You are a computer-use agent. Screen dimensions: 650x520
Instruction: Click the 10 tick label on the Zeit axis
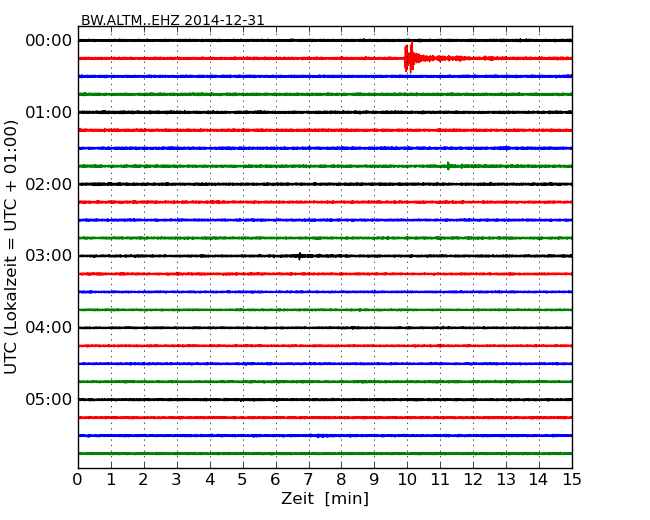(x=407, y=480)
